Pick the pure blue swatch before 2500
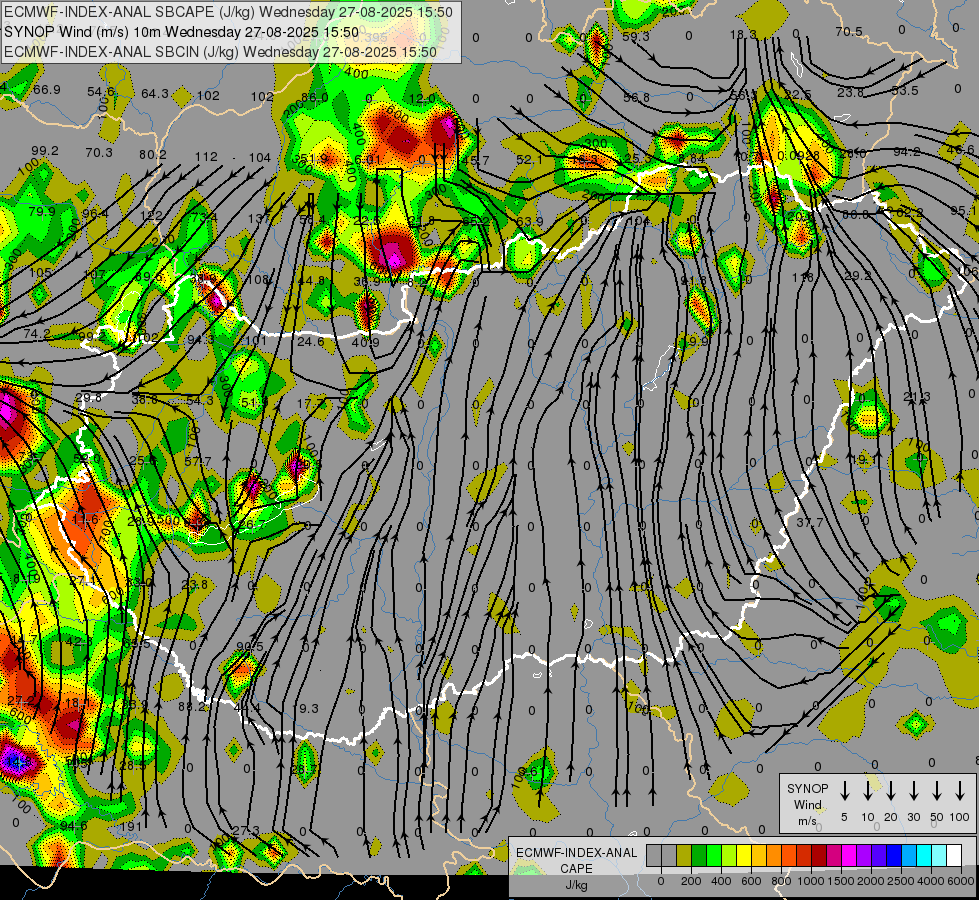 pyautogui.click(x=893, y=856)
